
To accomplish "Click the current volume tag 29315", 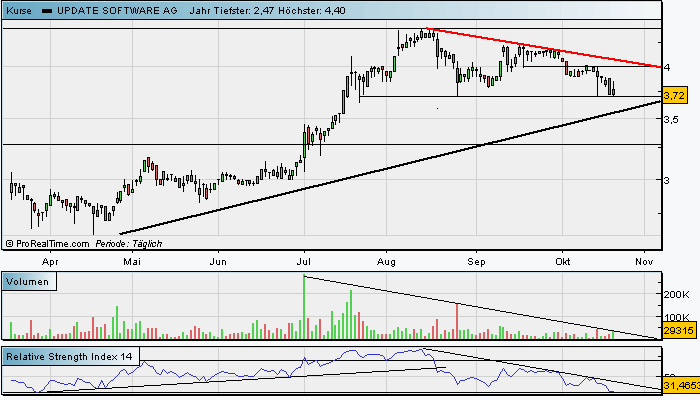I will (679, 331).
